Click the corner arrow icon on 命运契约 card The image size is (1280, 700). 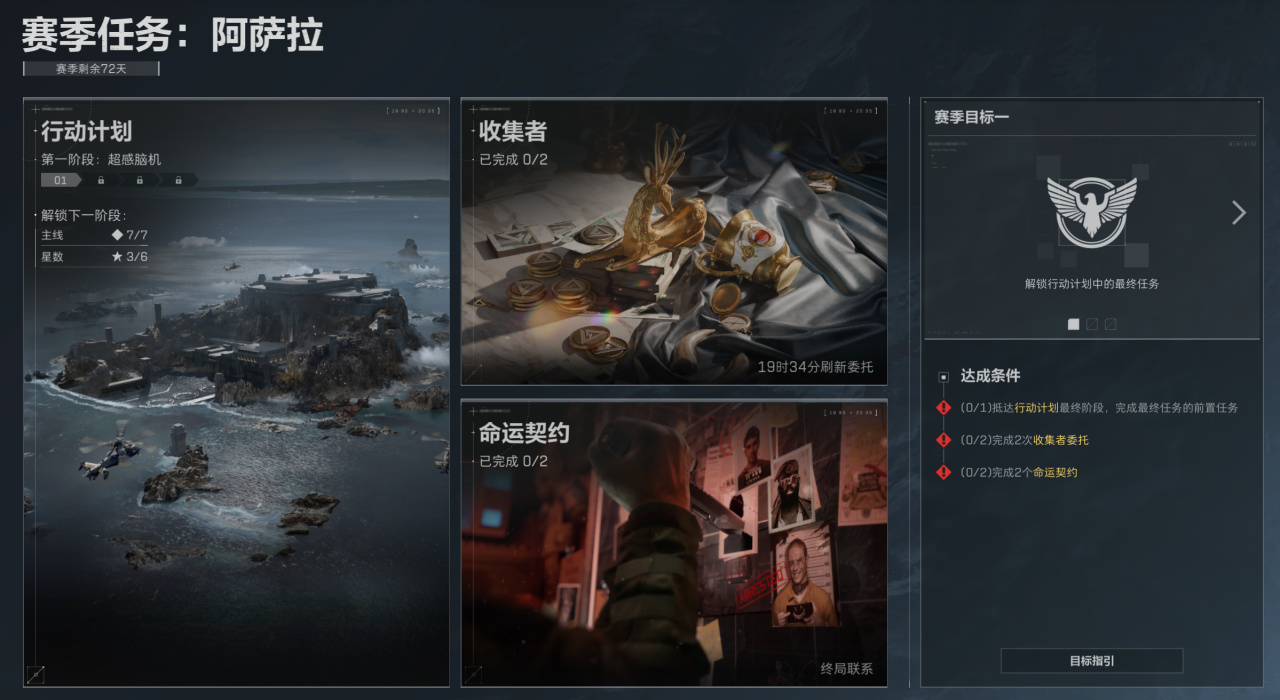click(474, 675)
